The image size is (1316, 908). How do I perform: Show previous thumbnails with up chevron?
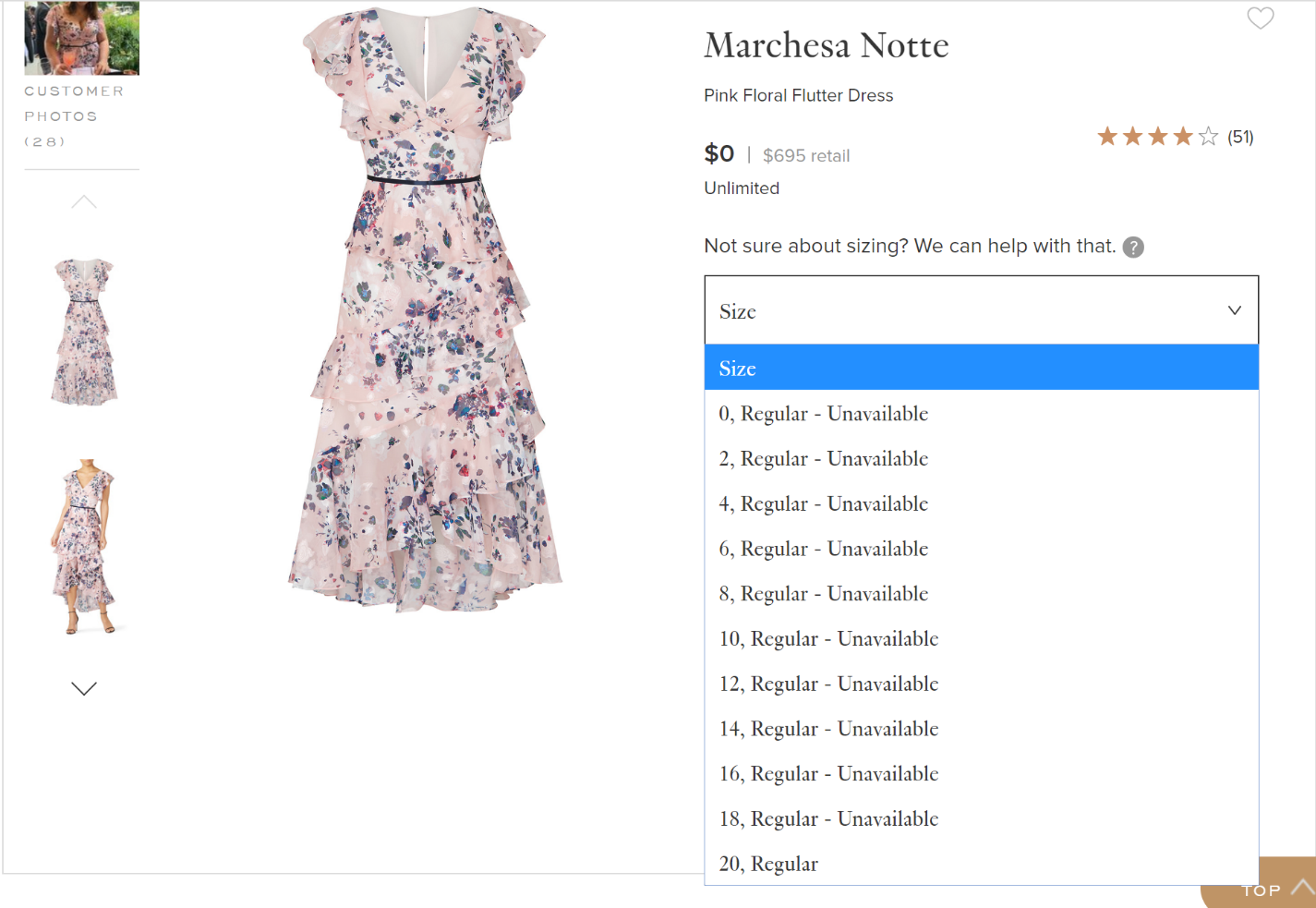pyautogui.click(x=84, y=202)
